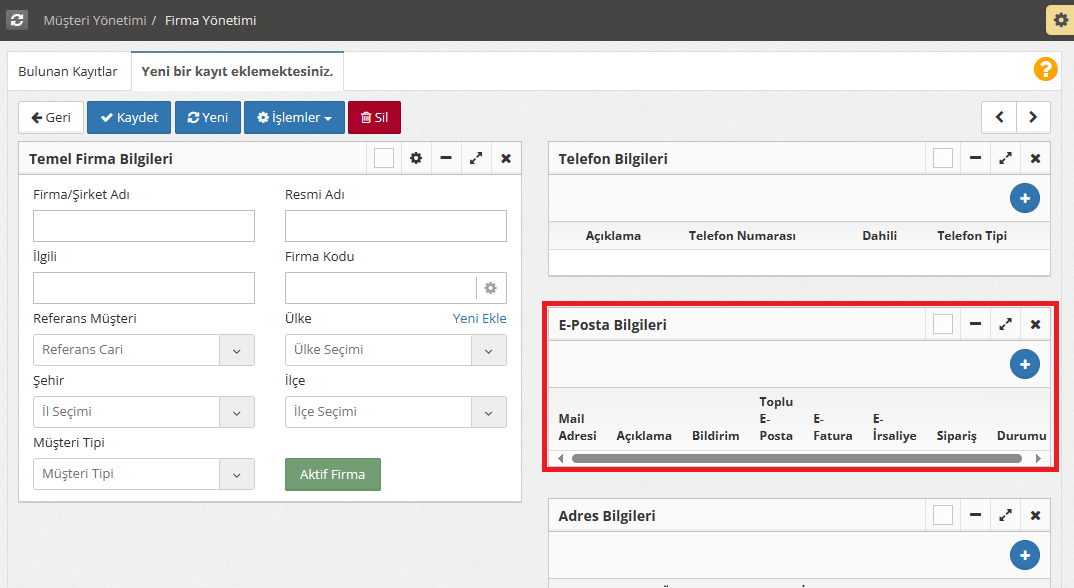Switch to the Bulunan Kayıtlar tab

[x=68, y=72]
